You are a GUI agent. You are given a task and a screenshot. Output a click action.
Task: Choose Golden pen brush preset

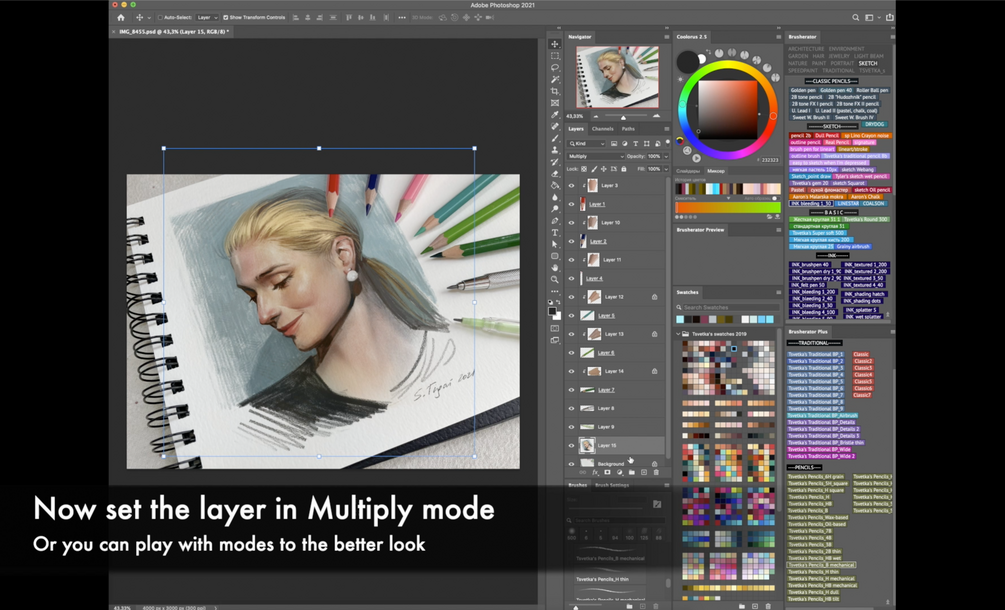[803, 90]
